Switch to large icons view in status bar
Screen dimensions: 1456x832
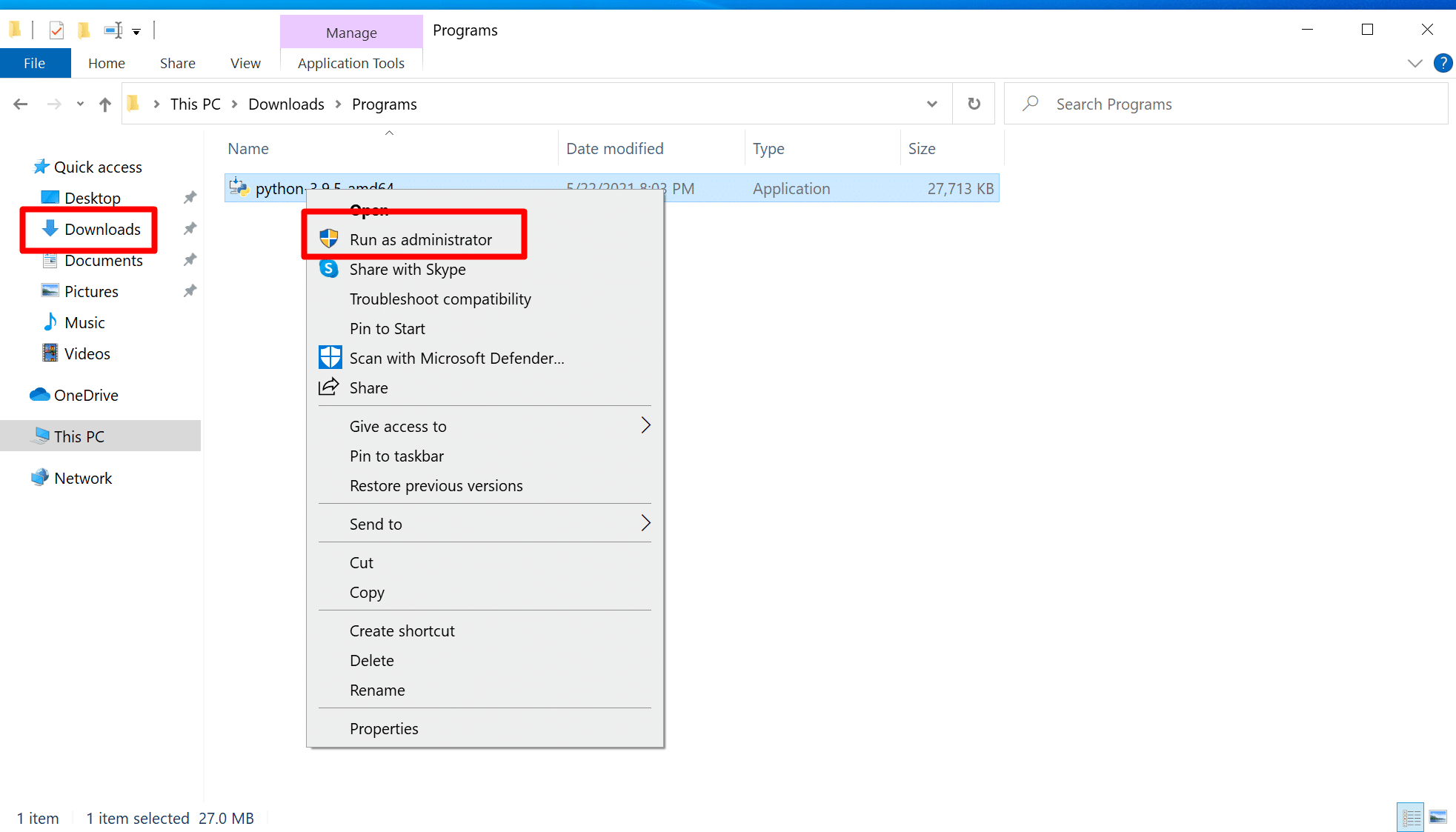coord(1437,817)
